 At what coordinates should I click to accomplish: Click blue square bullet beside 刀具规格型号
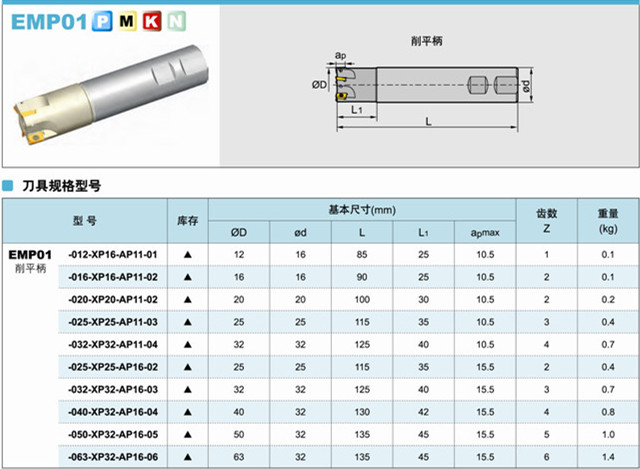coord(8,186)
